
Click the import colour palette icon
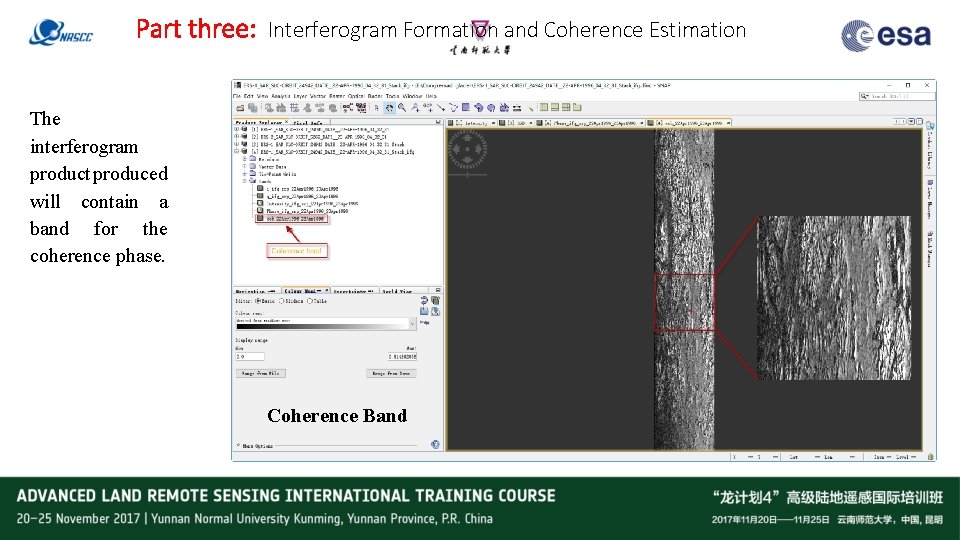point(424,311)
